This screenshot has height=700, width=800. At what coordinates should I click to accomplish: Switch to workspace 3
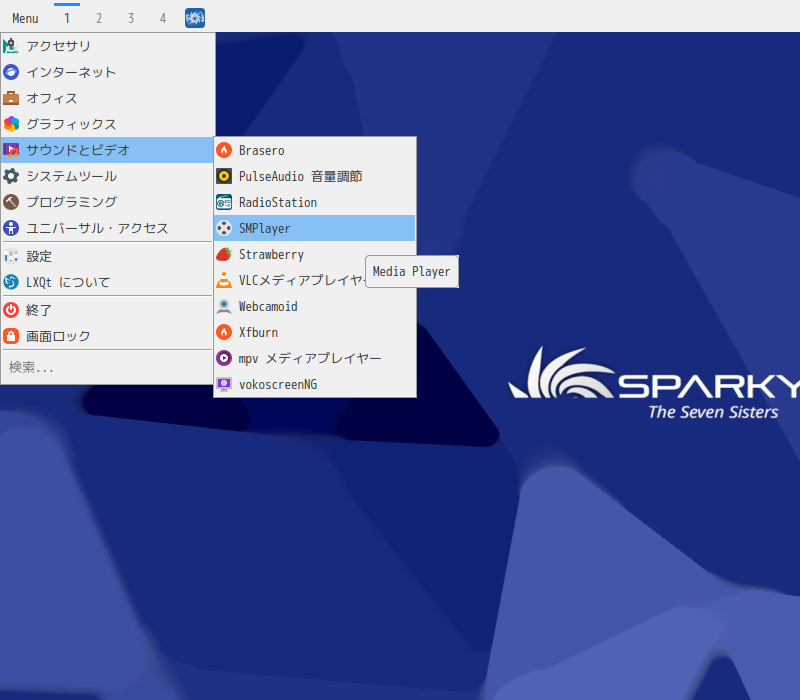[x=131, y=18]
